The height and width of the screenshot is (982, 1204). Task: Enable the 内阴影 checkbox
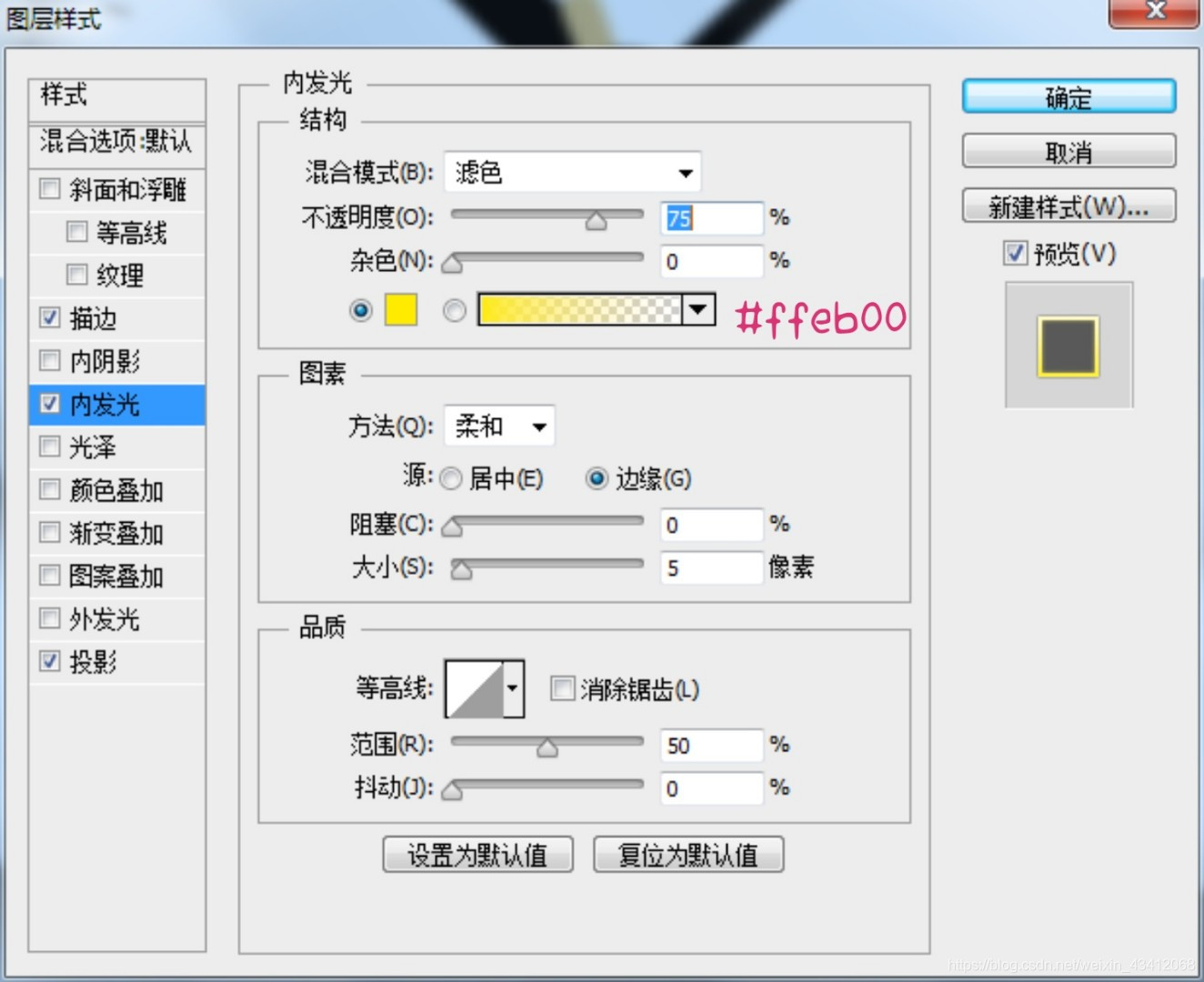point(49,361)
